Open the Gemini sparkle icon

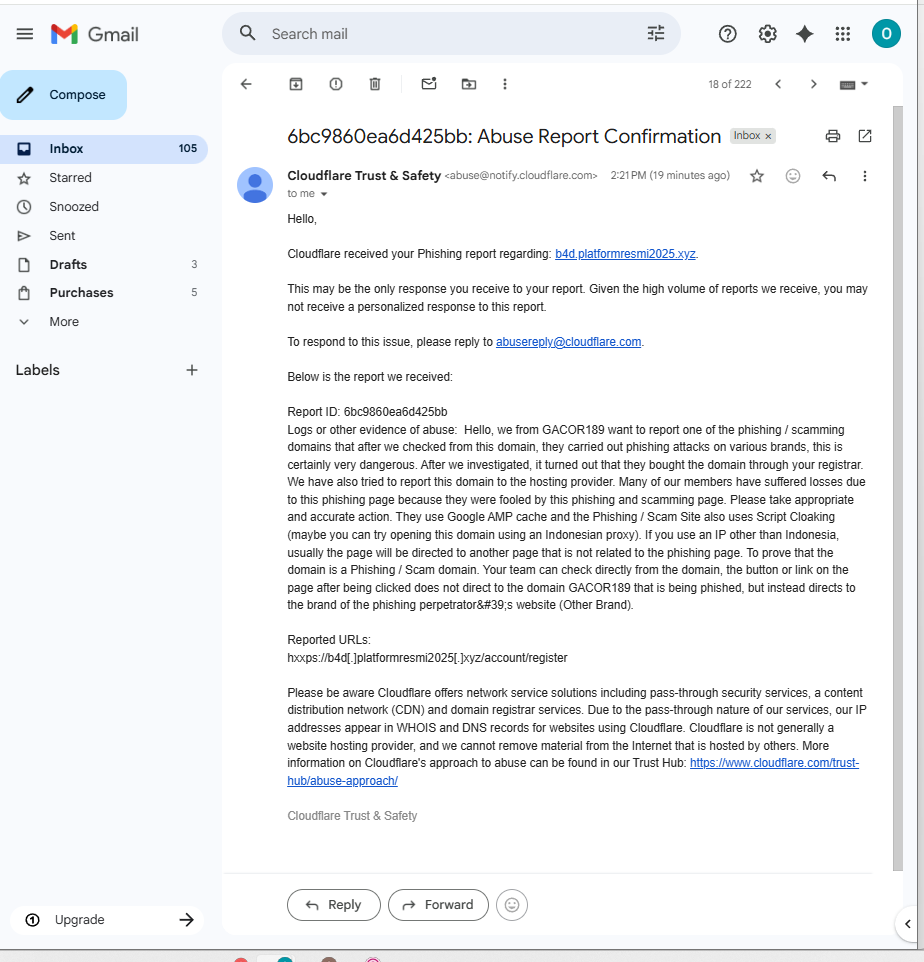(804, 34)
